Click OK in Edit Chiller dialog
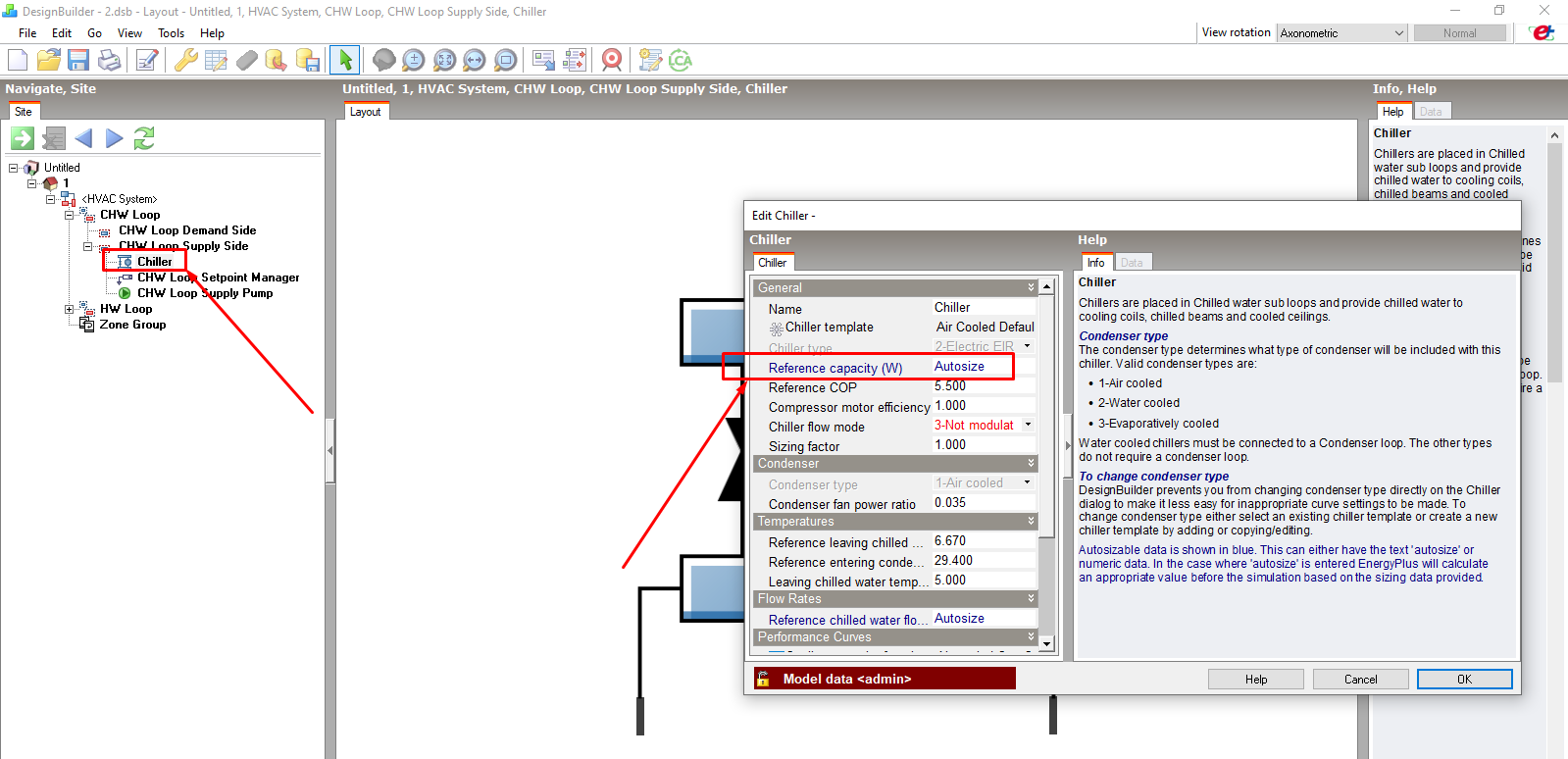The width and height of the screenshot is (1568, 759). point(1464,680)
